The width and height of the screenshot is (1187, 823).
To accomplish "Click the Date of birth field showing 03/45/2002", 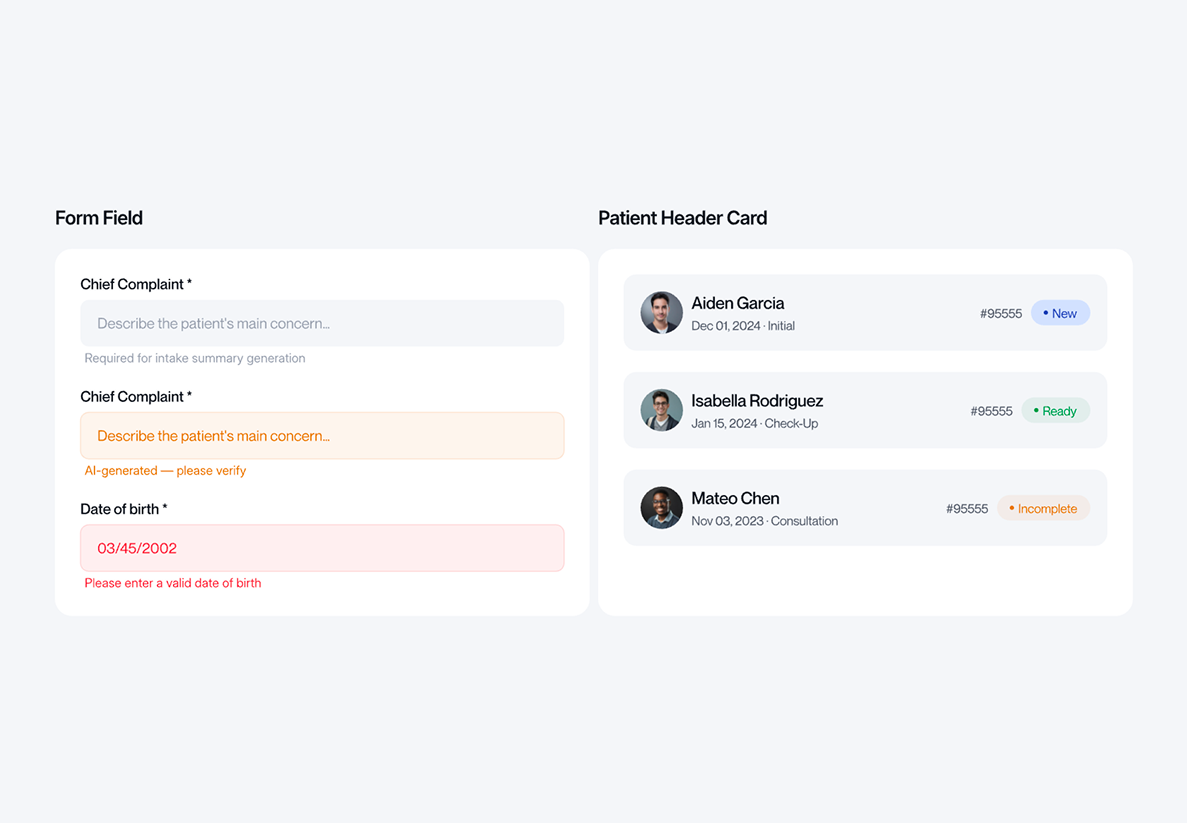I will point(322,548).
